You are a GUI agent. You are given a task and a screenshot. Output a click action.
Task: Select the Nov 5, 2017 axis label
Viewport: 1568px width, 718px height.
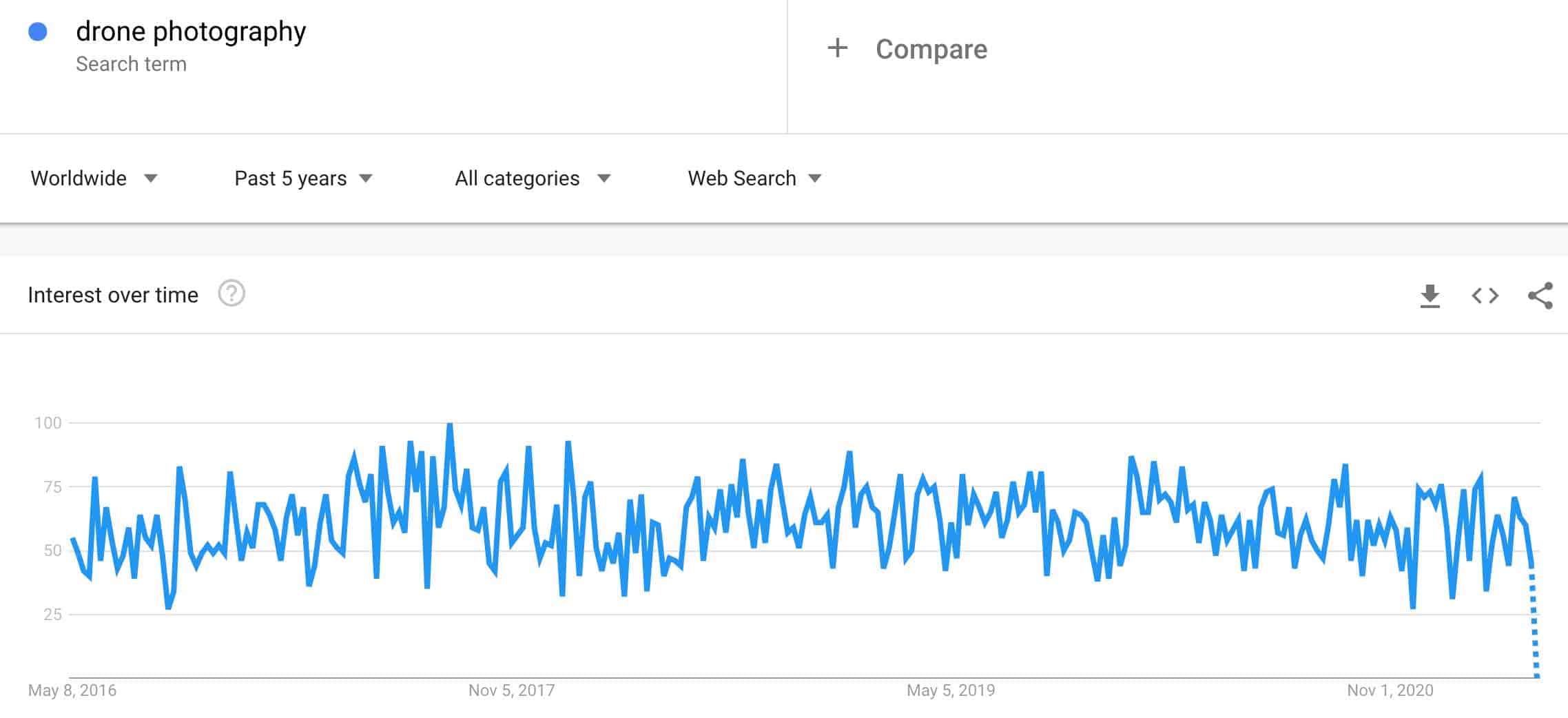tap(511, 690)
